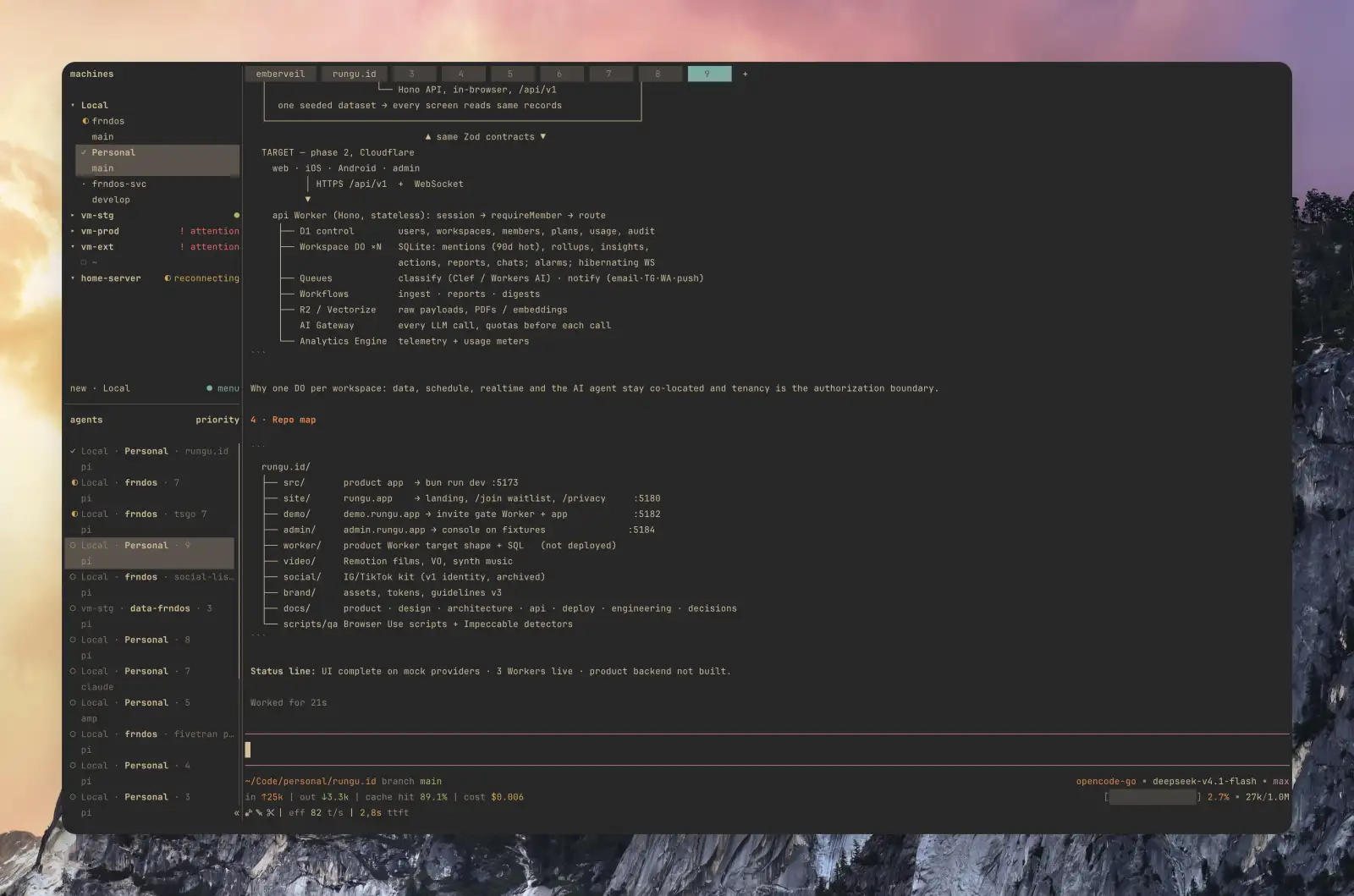
Task: Click the reconnecting status on home-server
Action: [201, 278]
